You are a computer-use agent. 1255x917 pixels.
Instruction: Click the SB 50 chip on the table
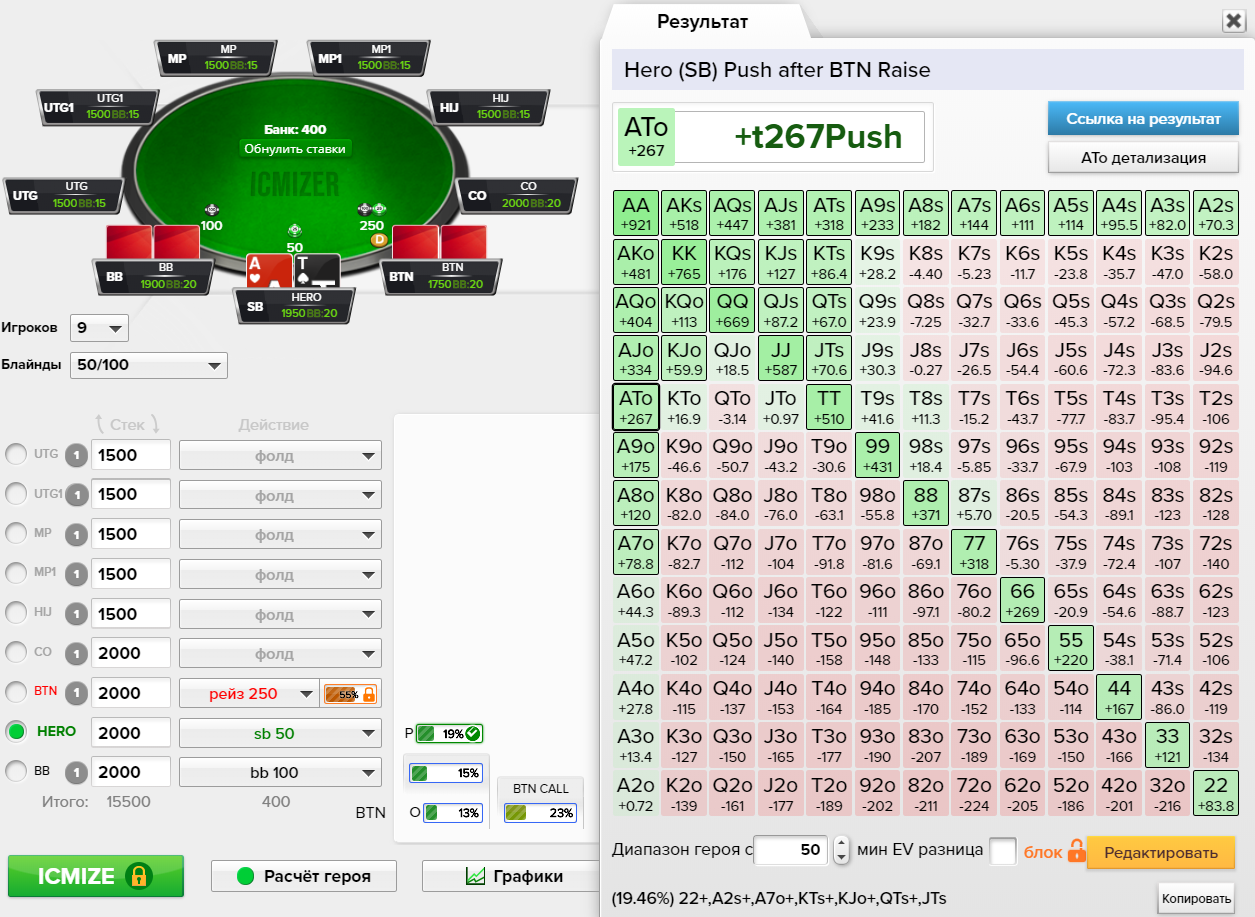(294, 230)
